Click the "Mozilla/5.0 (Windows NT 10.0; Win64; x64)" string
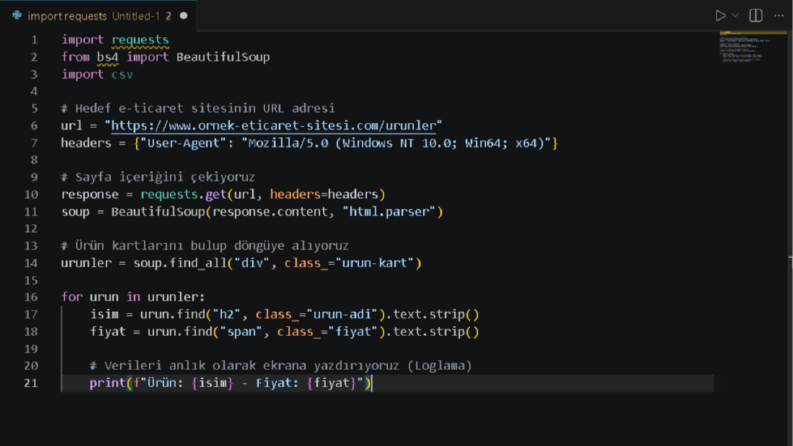 (396, 143)
